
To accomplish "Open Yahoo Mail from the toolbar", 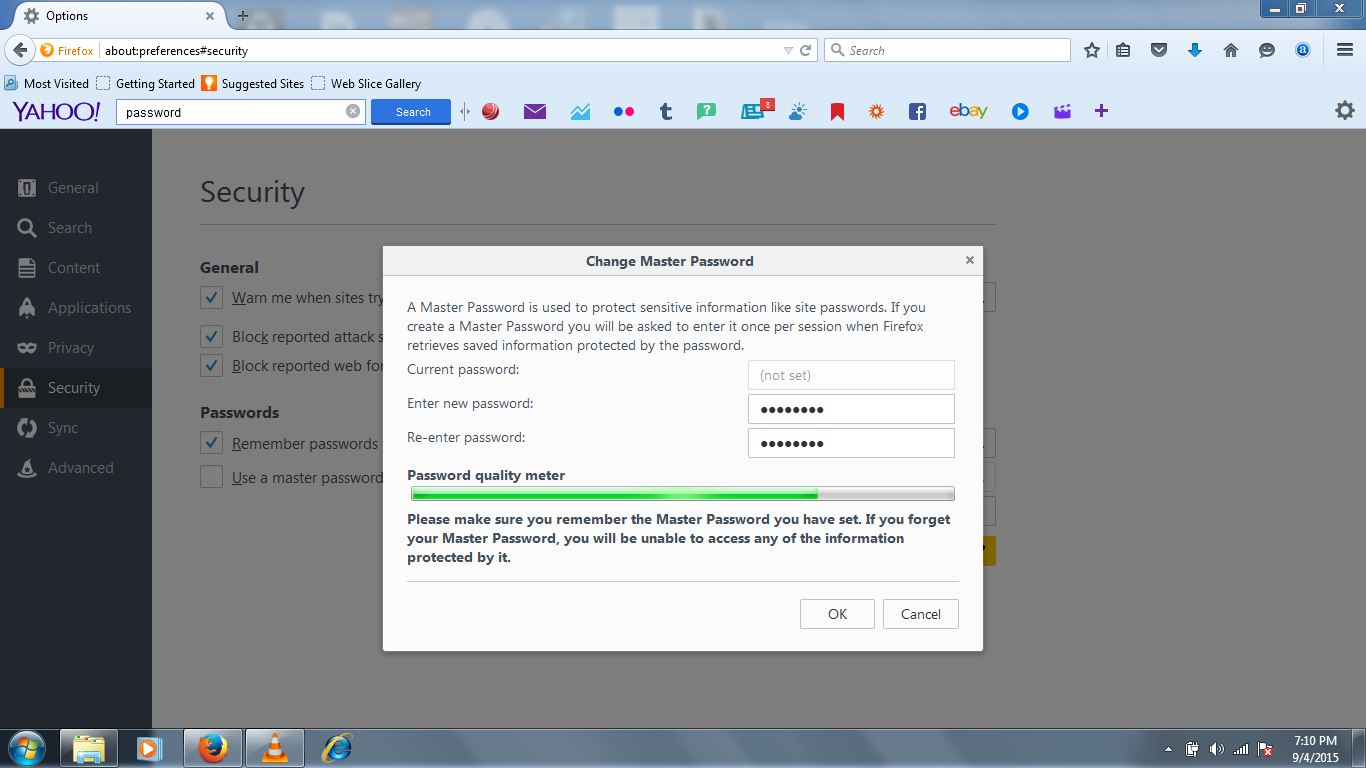I will tap(534, 111).
